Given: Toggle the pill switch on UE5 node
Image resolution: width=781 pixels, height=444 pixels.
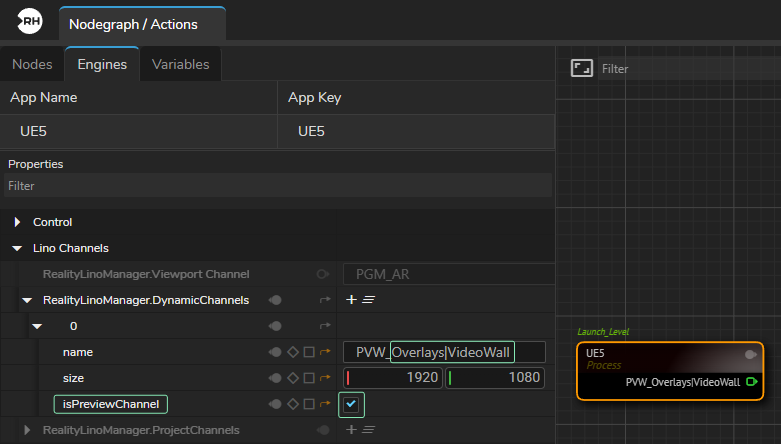Looking at the screenshot, I should coord(750,354).
